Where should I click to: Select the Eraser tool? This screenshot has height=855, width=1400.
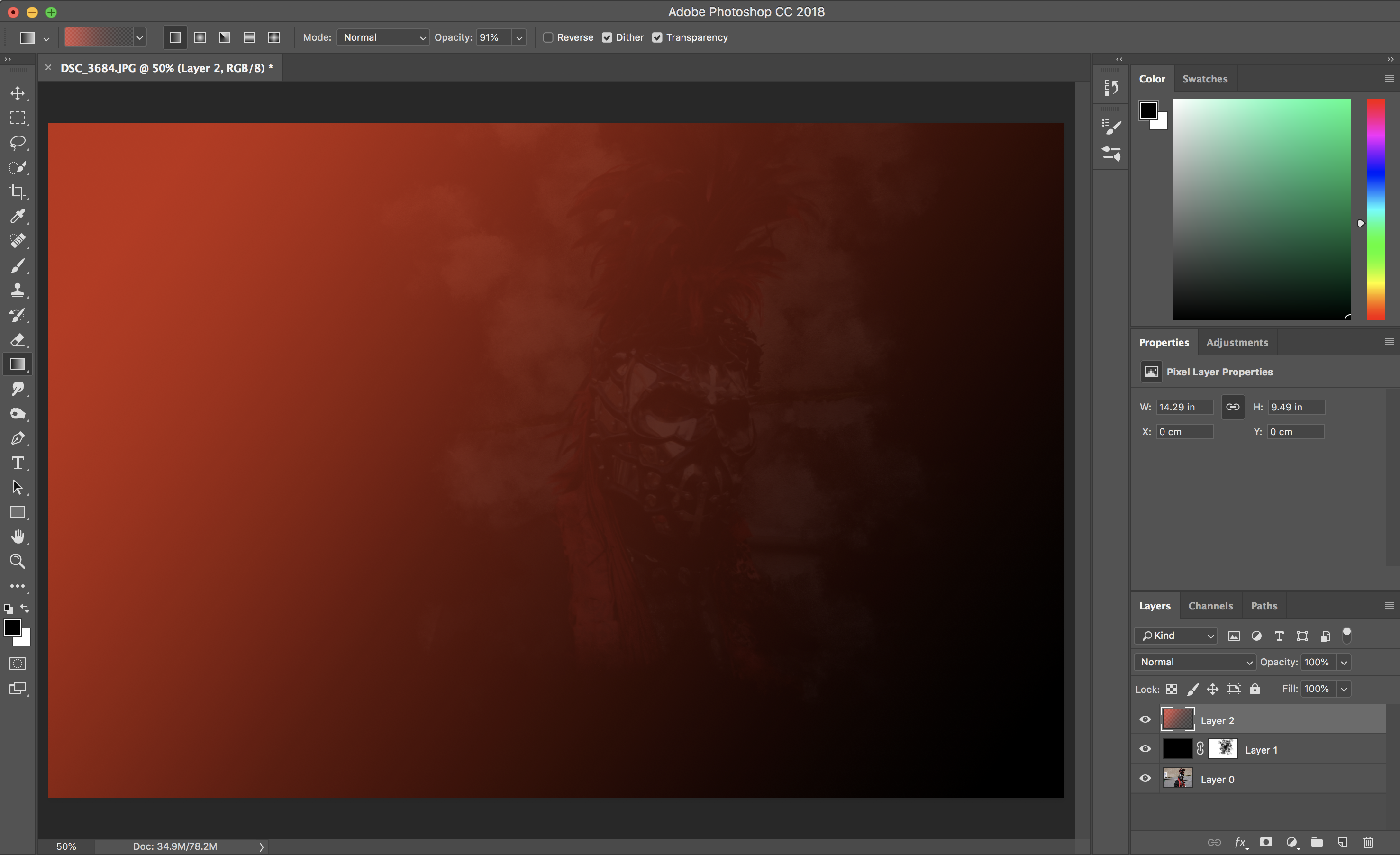(18, 340)
